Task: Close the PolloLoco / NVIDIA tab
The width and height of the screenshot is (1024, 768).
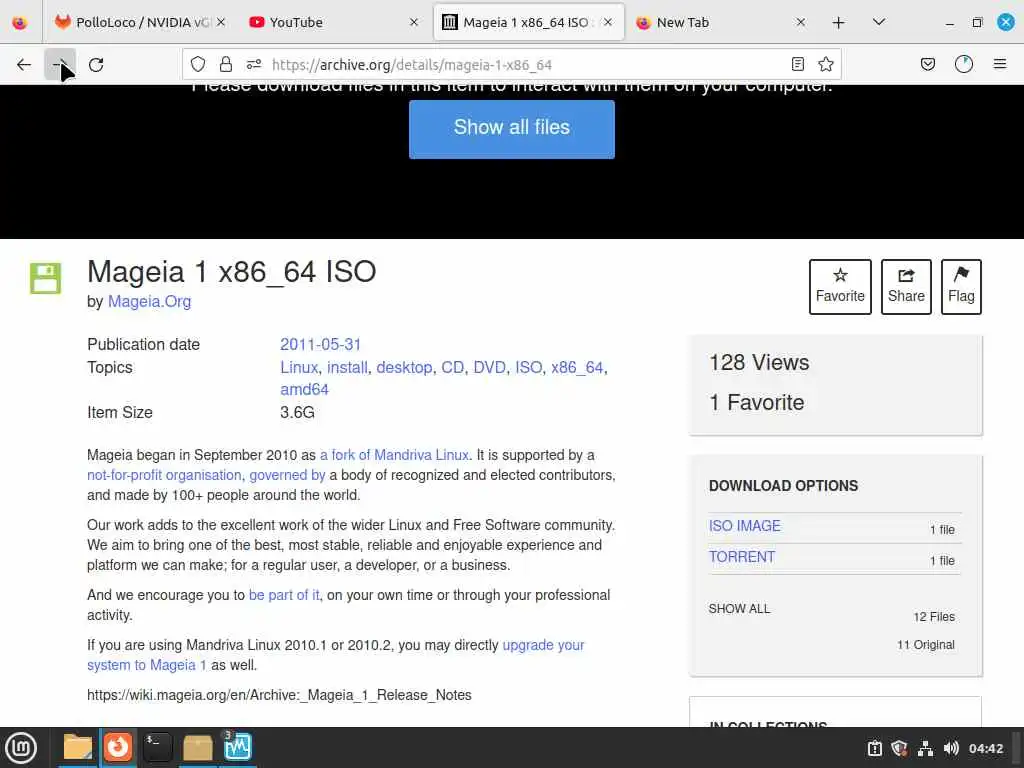Action: point(221,22)
